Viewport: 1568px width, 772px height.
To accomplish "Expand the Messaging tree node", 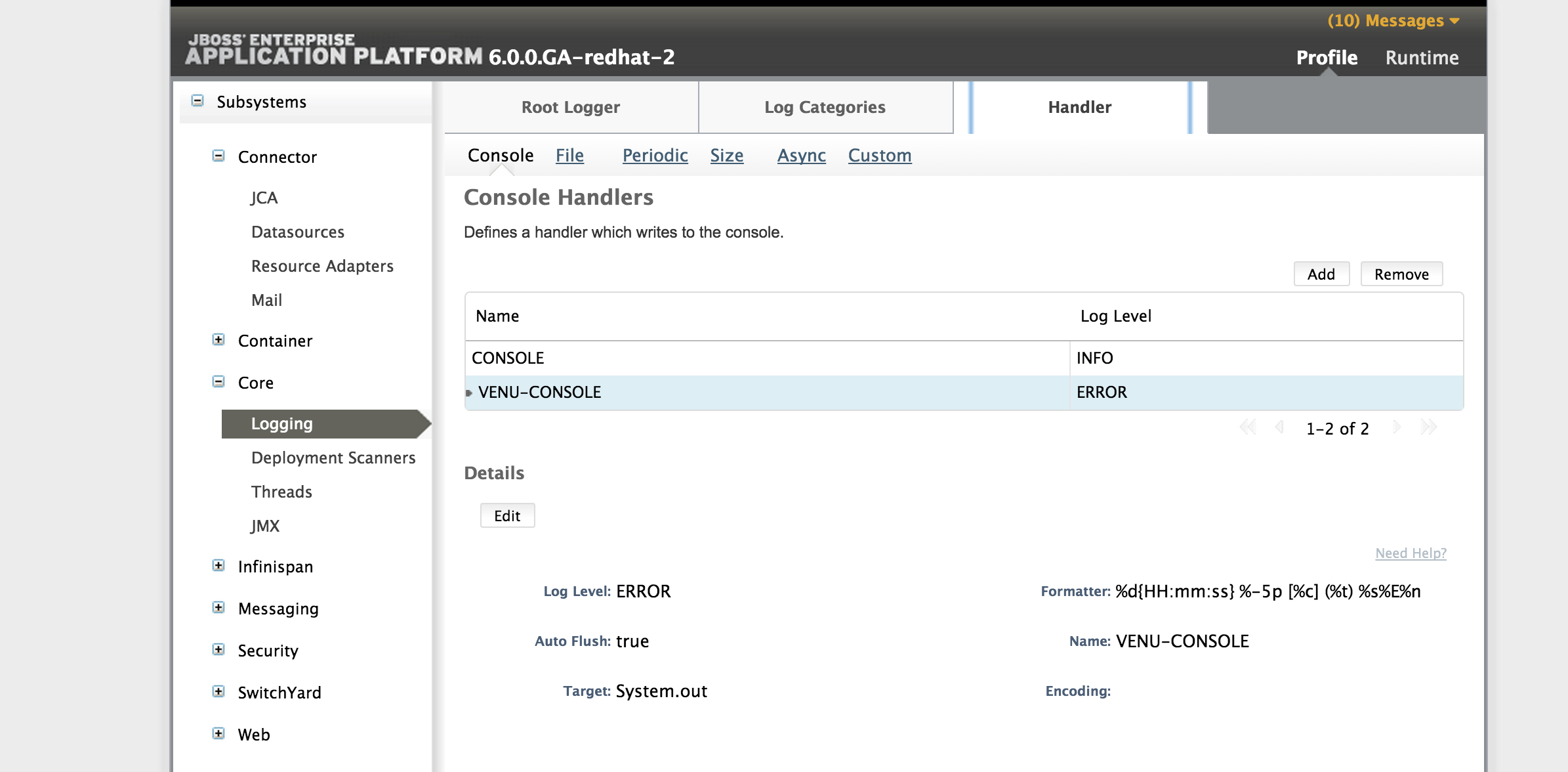I will 218,607.
